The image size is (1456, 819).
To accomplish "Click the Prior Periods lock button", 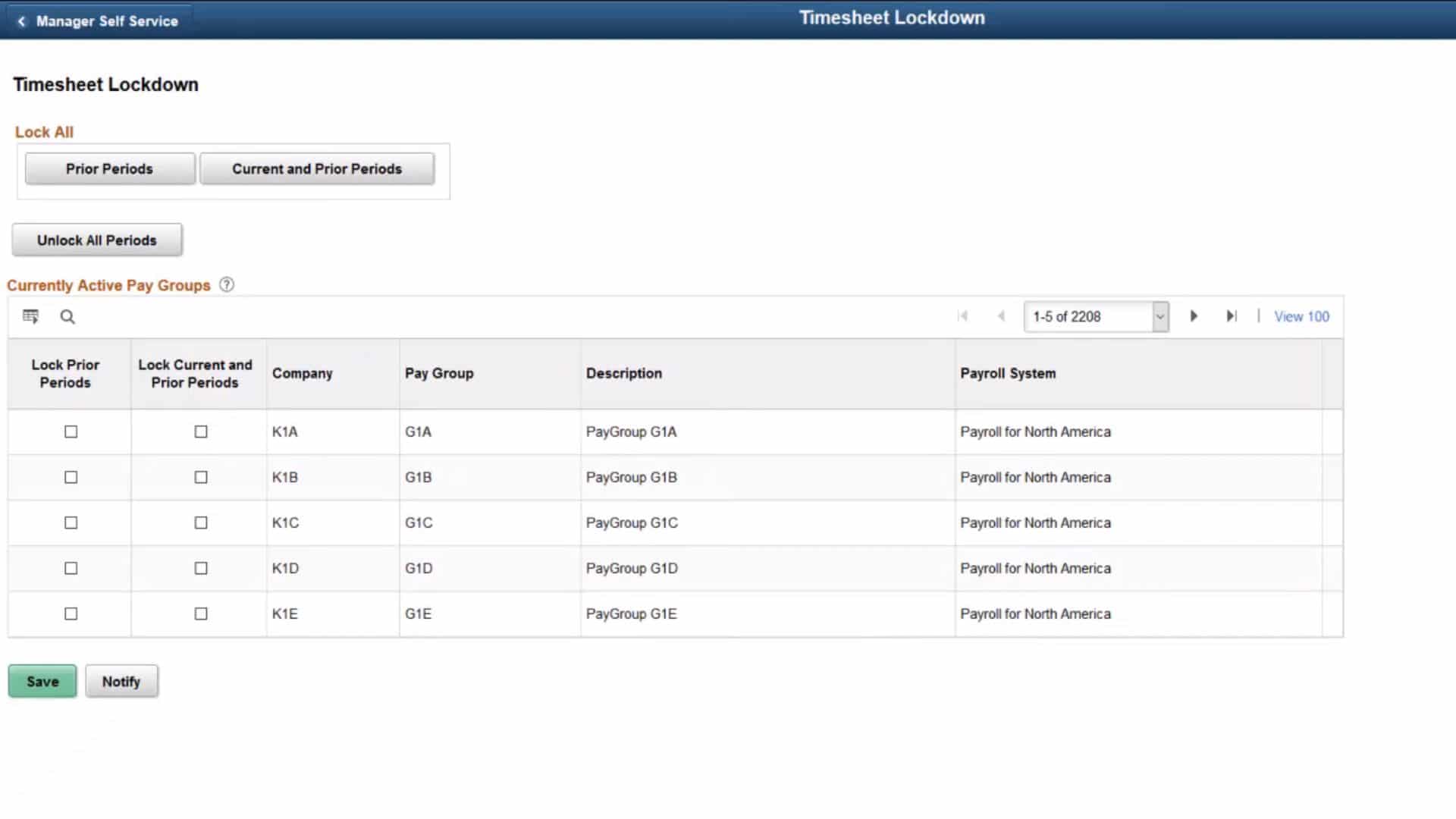I will (x=110, y=168).
